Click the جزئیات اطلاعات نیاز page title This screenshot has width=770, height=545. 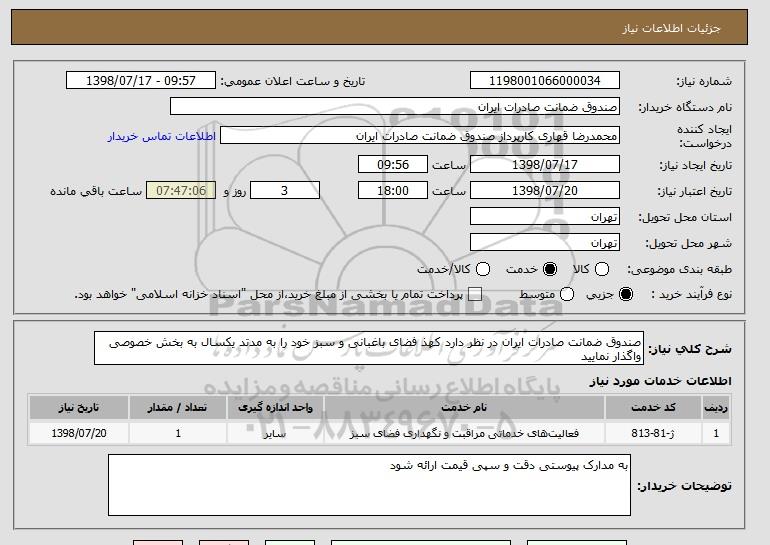coord(671,28)
